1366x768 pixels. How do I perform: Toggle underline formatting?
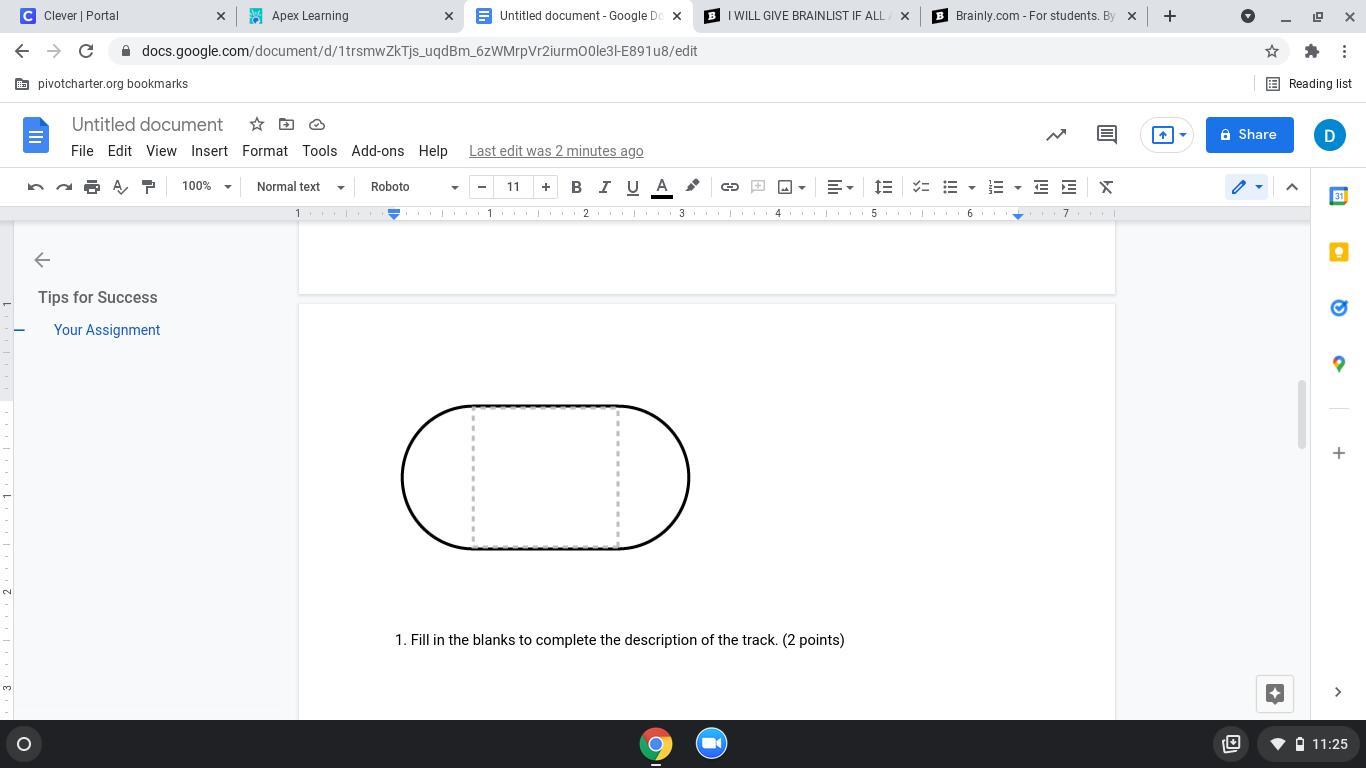click(632, 187)
